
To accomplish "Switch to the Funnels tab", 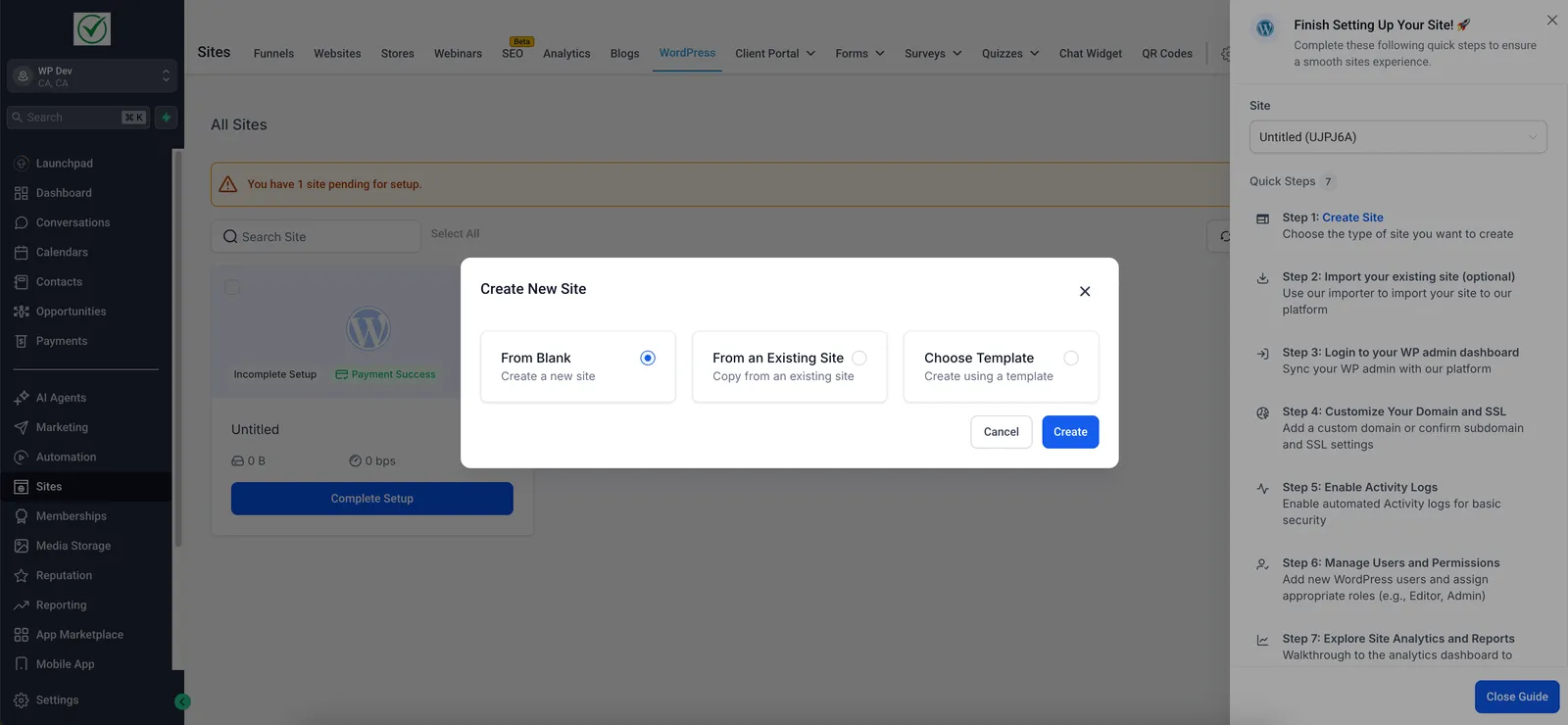I will point(273,54).
